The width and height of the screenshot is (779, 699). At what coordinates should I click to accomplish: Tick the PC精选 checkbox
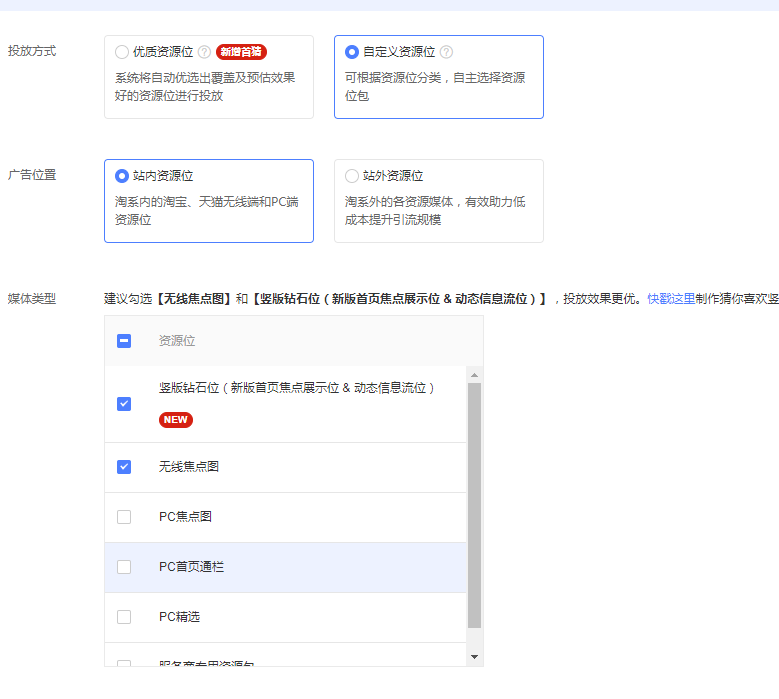(124, 617)
